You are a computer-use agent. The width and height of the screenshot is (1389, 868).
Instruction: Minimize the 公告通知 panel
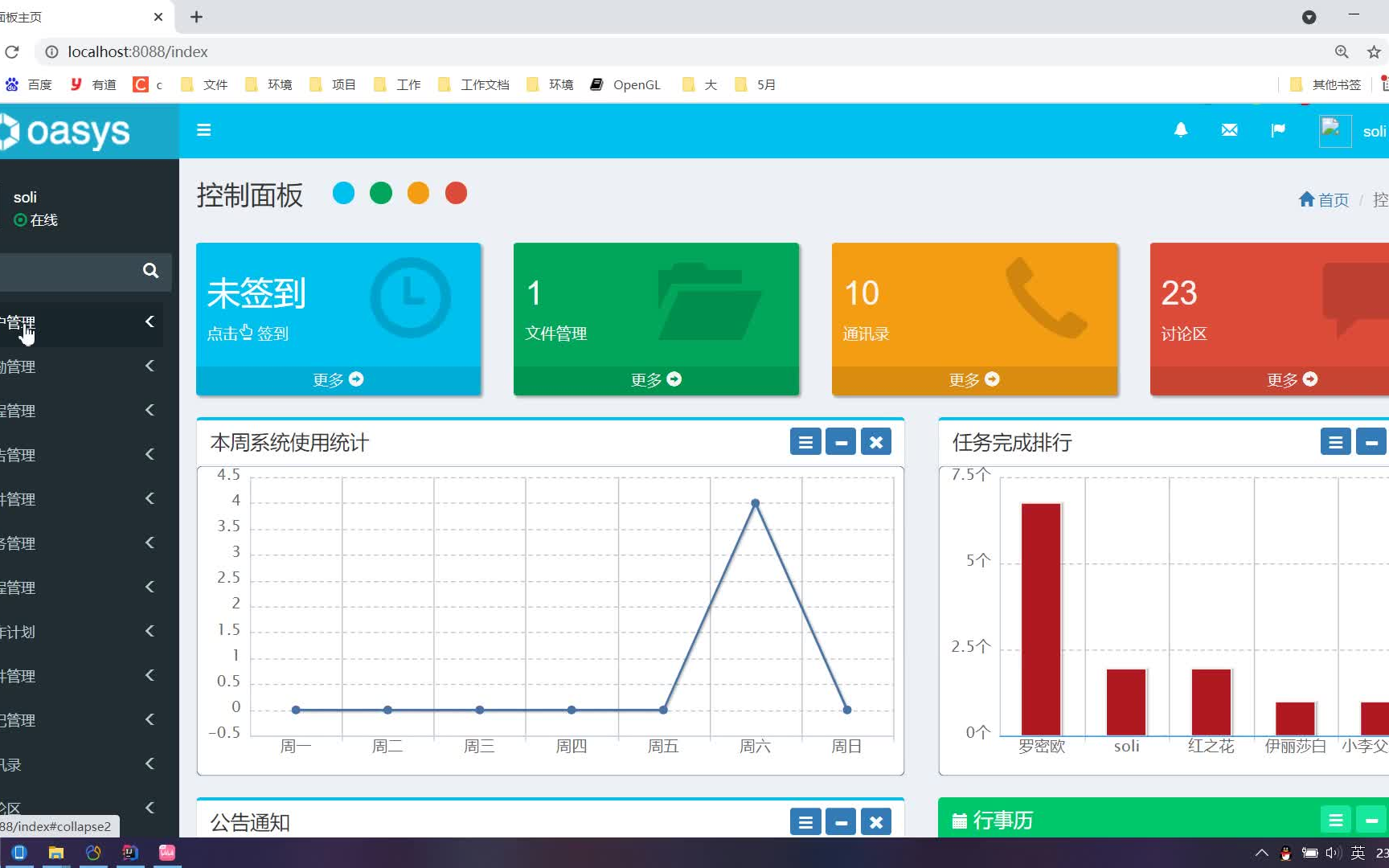(841, 822)
